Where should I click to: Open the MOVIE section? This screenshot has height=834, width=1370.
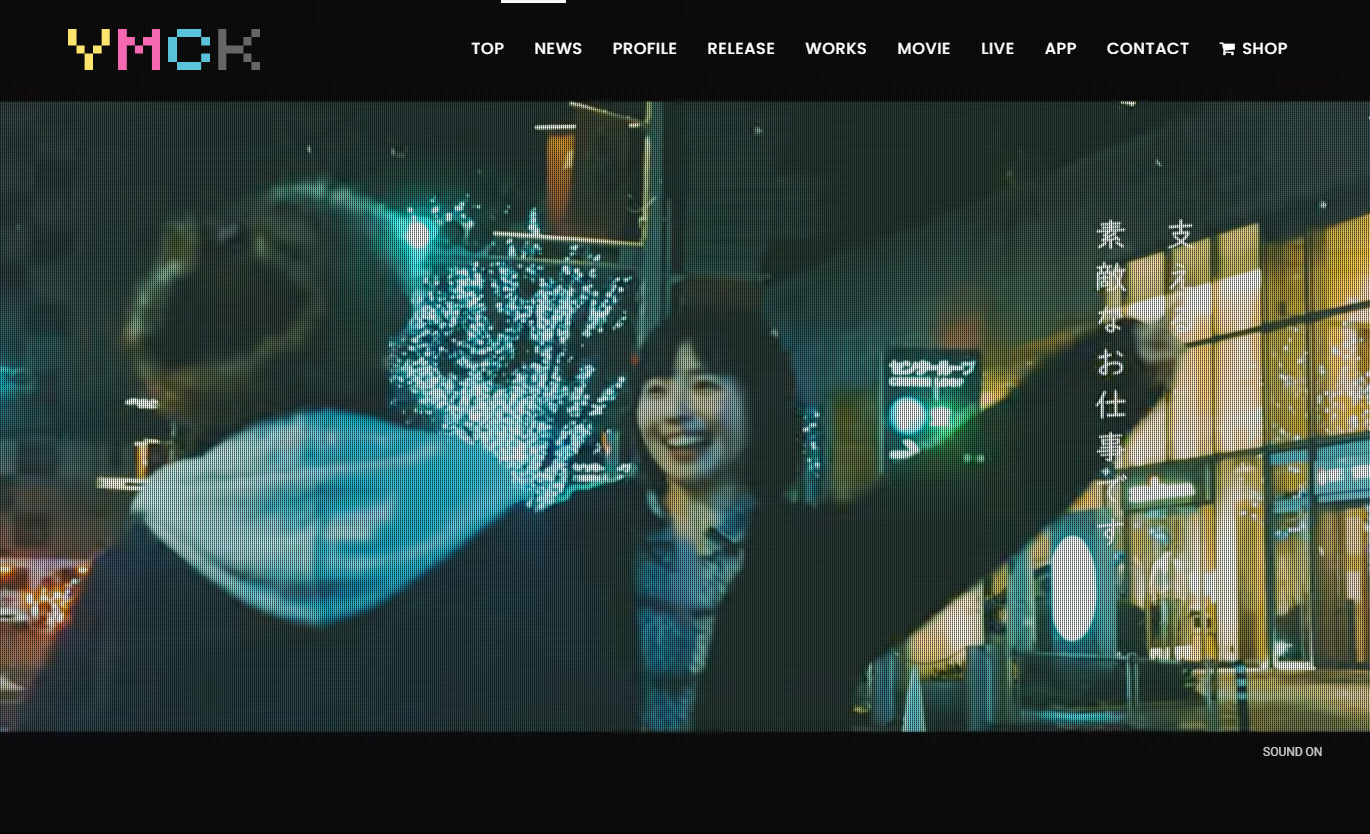pos(923,49)
